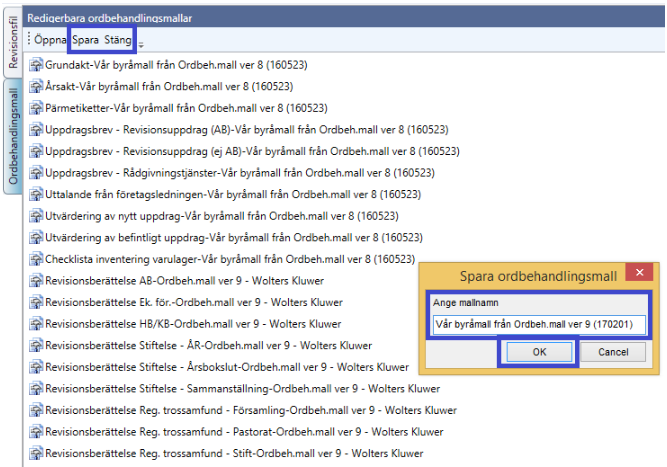Select Revisionsberättelse Stiftelse - Sammanställning row
This screenshot has height=467, width=667.
(x=242, y=389)
